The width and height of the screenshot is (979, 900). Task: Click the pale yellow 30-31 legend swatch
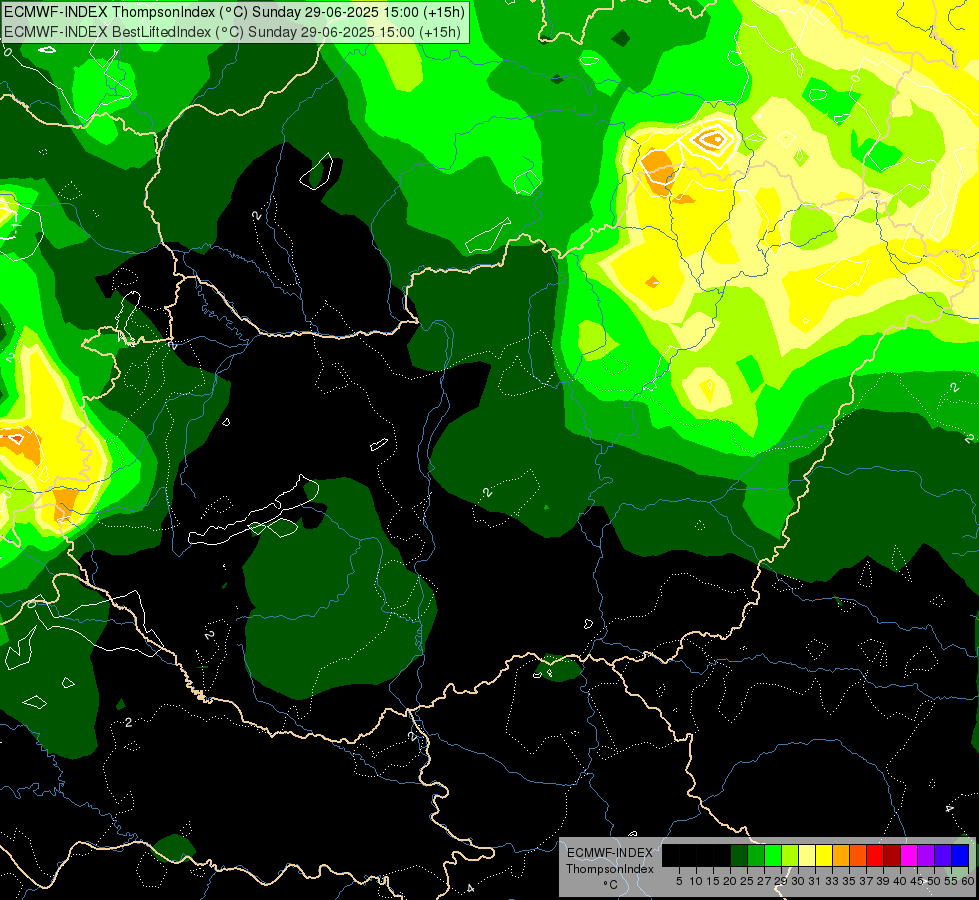807,855
